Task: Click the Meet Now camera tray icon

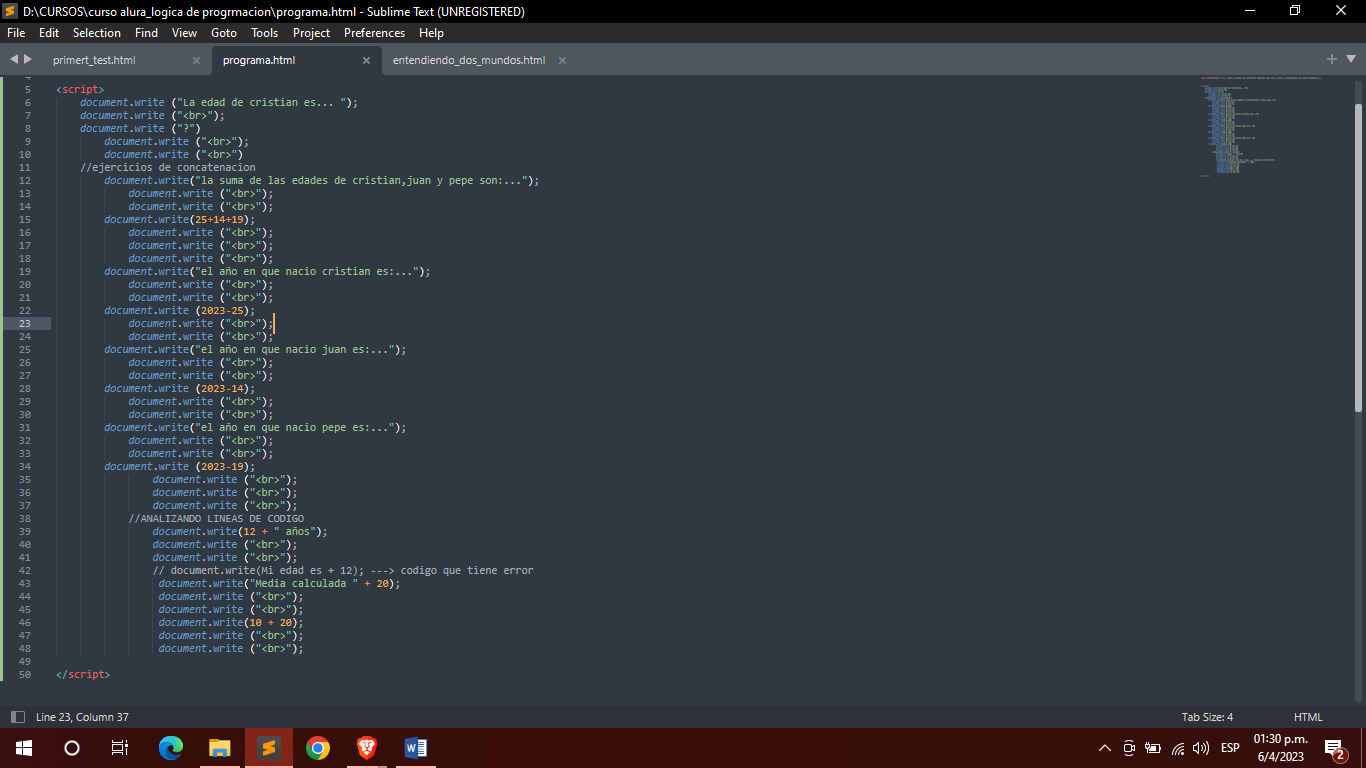Action: pyautogui.click(x=1129, y=747)
